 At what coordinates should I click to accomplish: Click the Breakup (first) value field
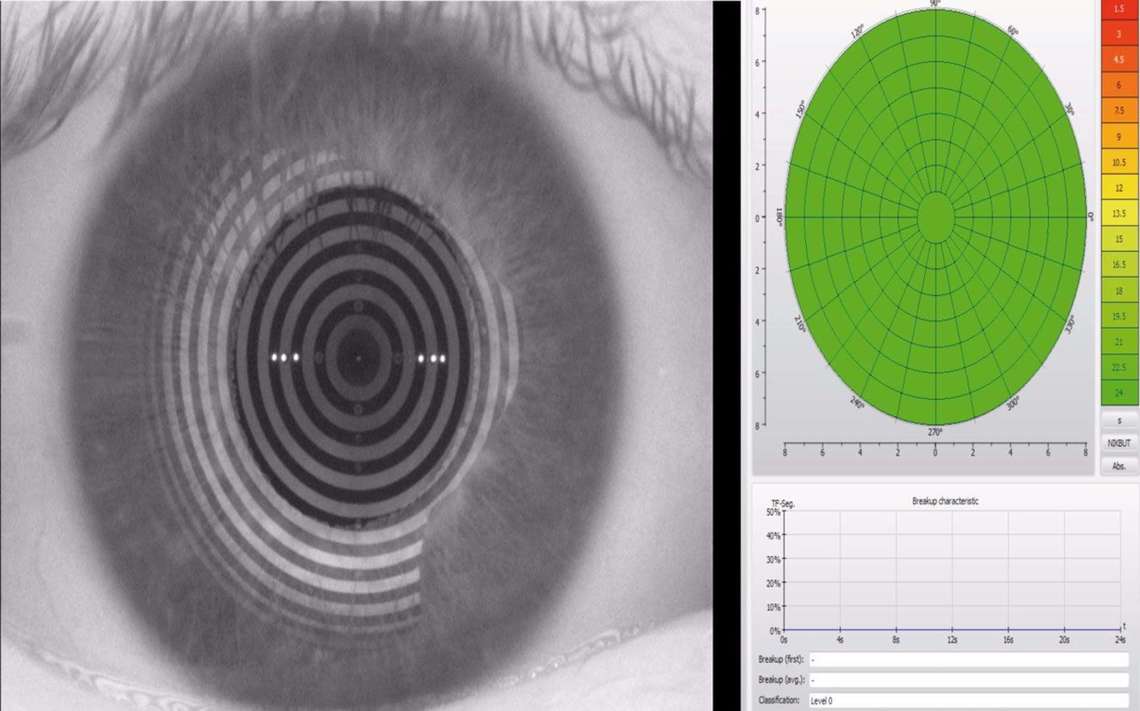click(968, 660)
